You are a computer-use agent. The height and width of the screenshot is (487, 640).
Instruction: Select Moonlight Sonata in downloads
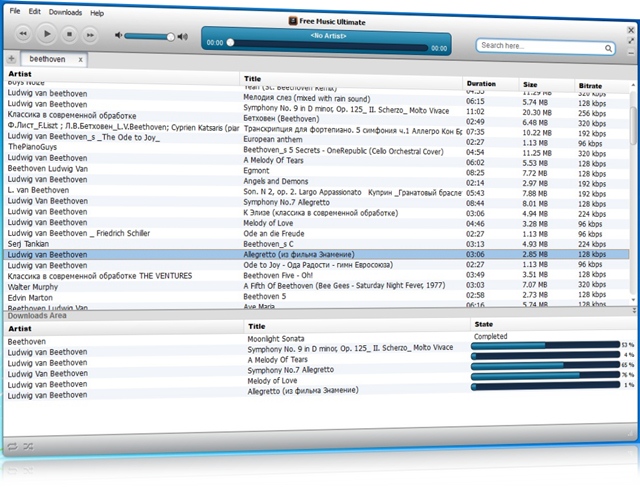tap(276, 339)
